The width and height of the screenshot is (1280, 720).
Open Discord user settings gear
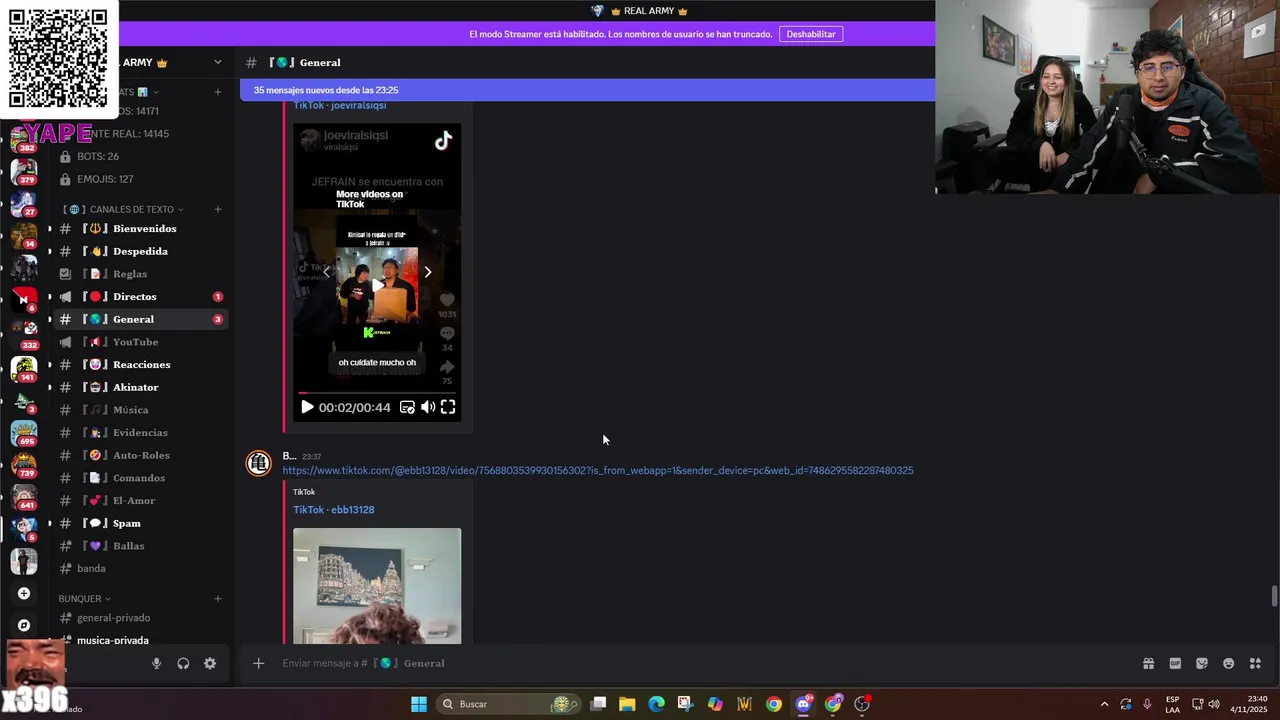pos(210,663)
